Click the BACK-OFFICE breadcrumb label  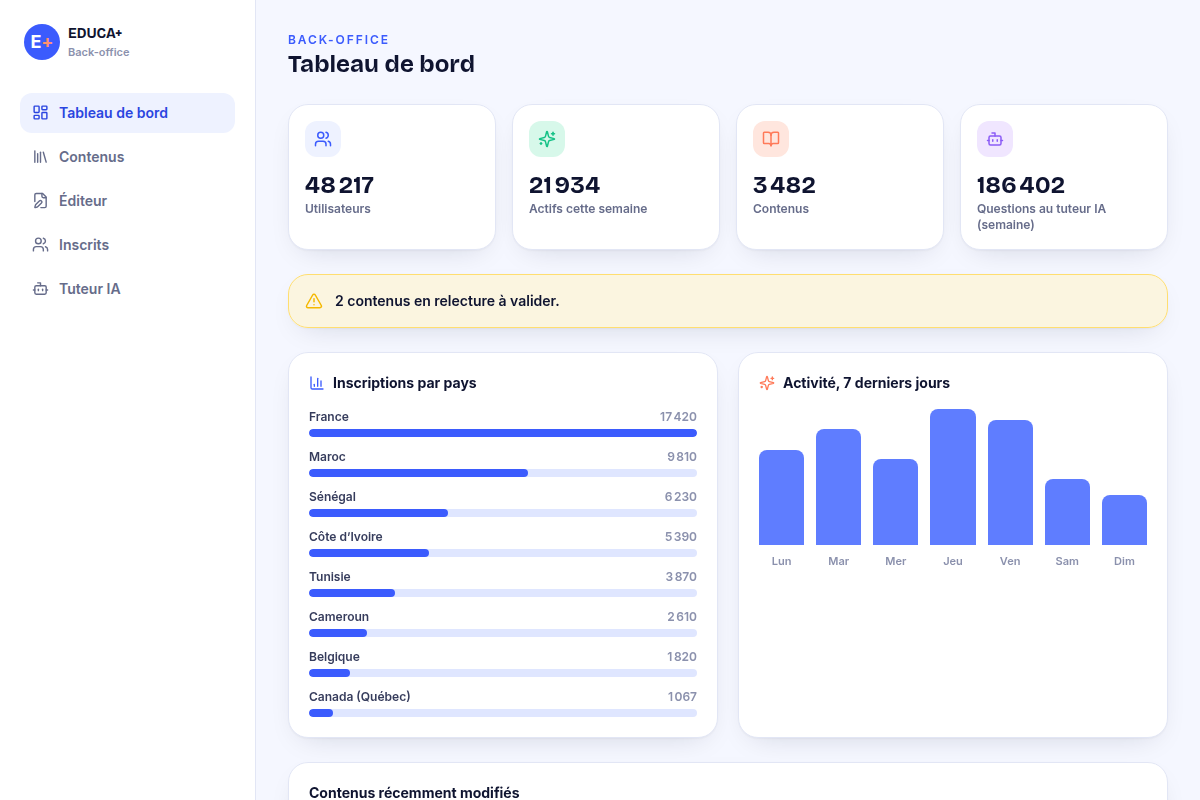tap(338, 40)
